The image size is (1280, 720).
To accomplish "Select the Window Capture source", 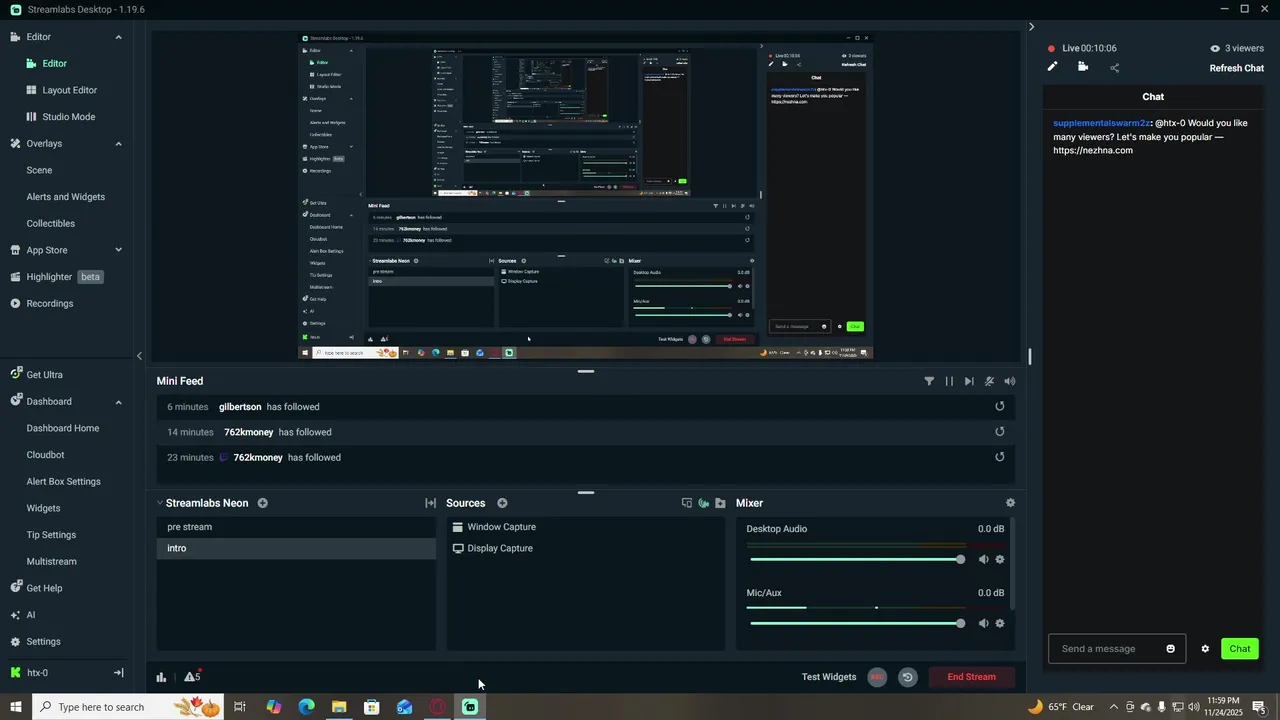I will tap(585, 527).
